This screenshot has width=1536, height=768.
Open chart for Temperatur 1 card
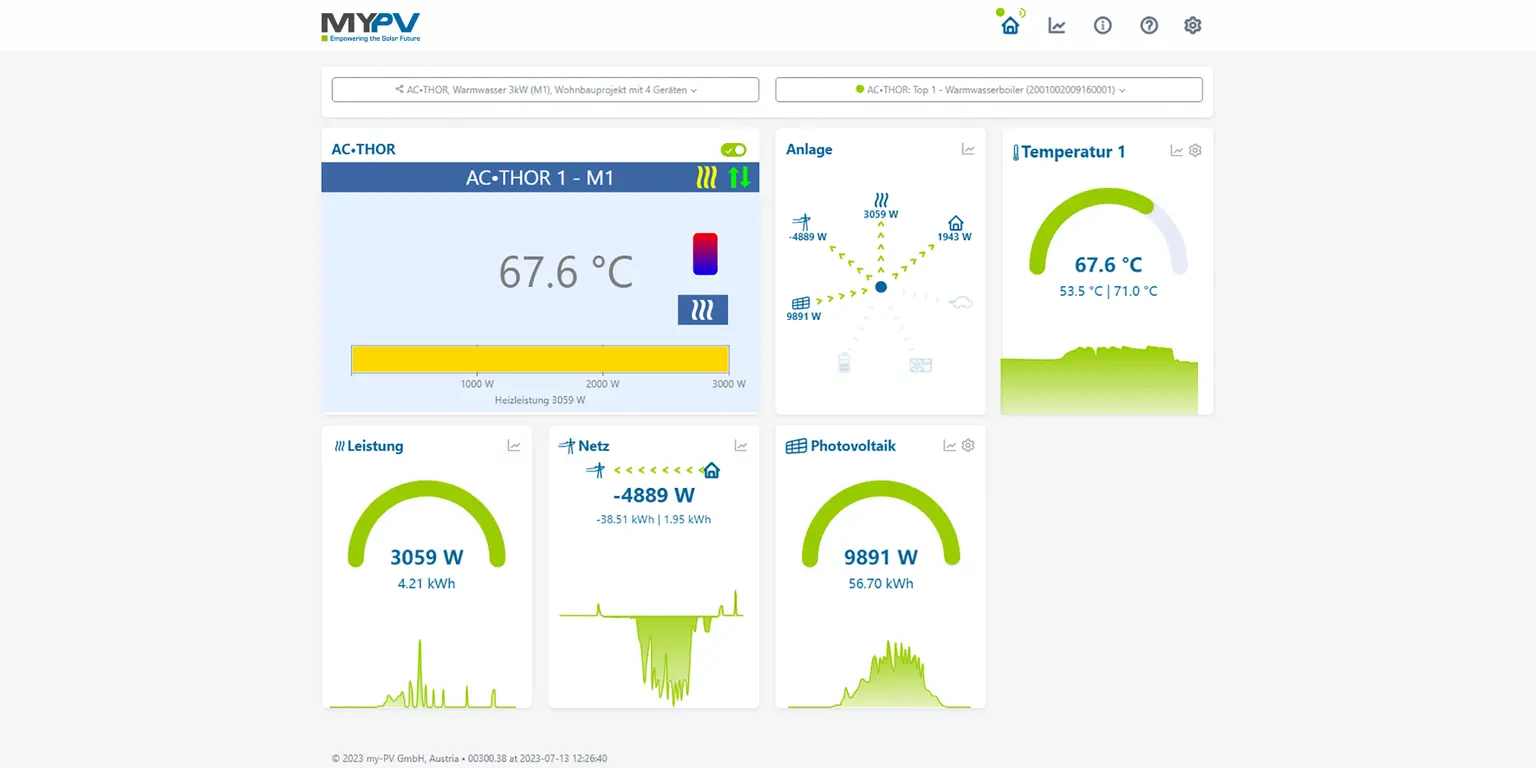[x=1177, y=151]
